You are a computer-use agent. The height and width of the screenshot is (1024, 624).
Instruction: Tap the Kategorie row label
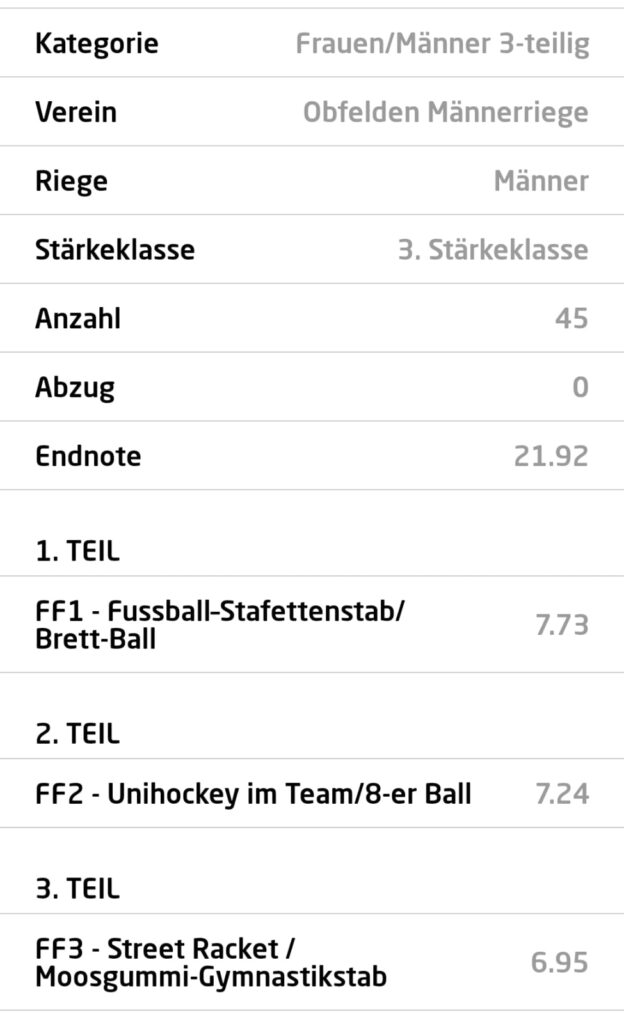tap(96, 44)
